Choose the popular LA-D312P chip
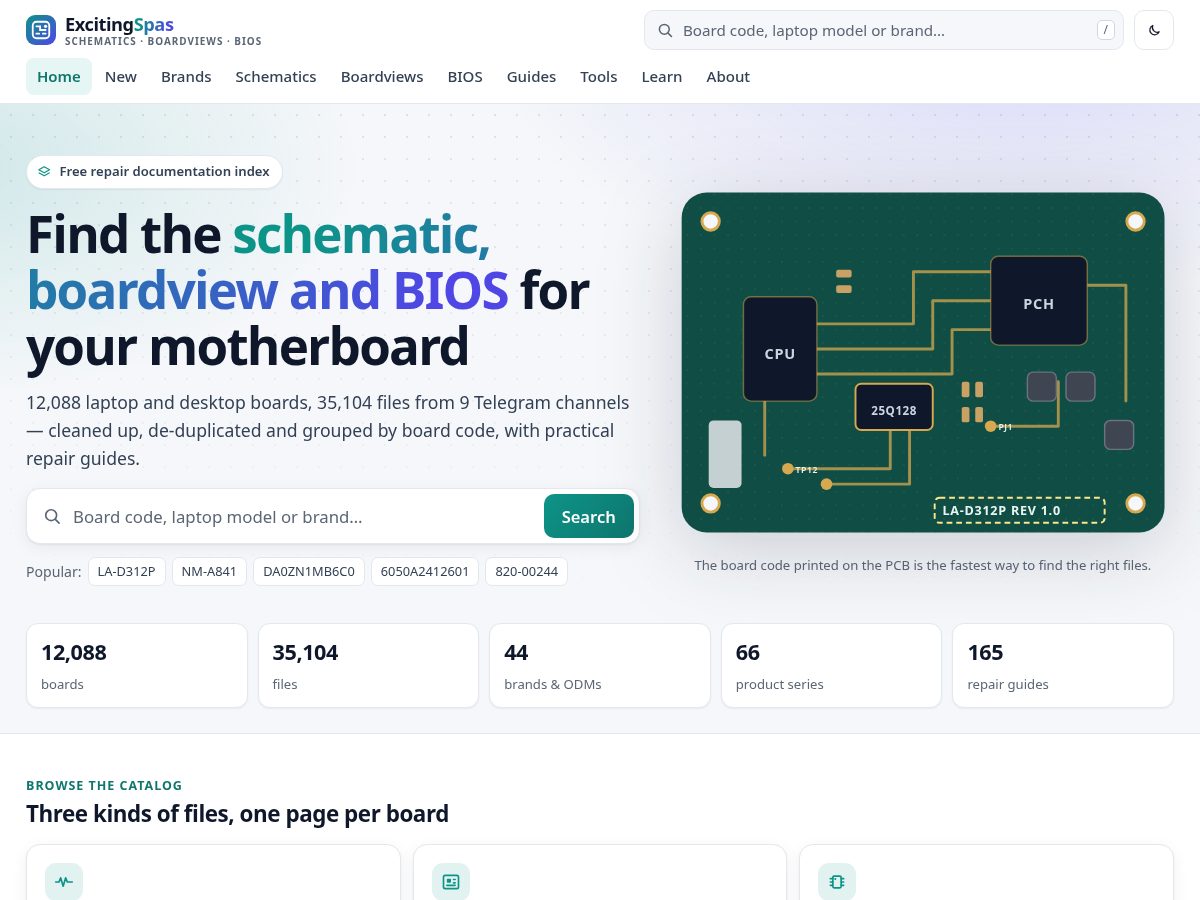Screen dimensions: 1200x900 126,572
